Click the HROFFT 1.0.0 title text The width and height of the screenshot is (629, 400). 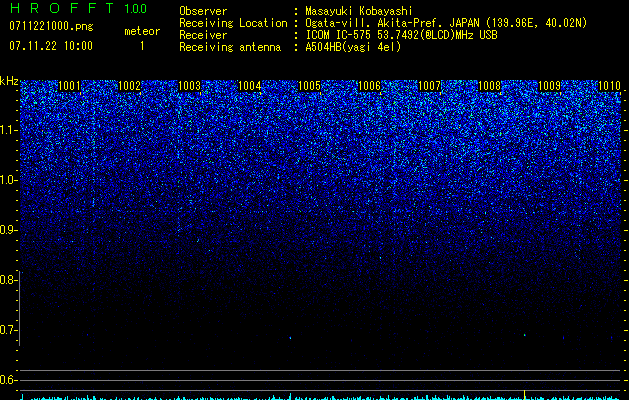pyautogui.click(x=78, y=8)
